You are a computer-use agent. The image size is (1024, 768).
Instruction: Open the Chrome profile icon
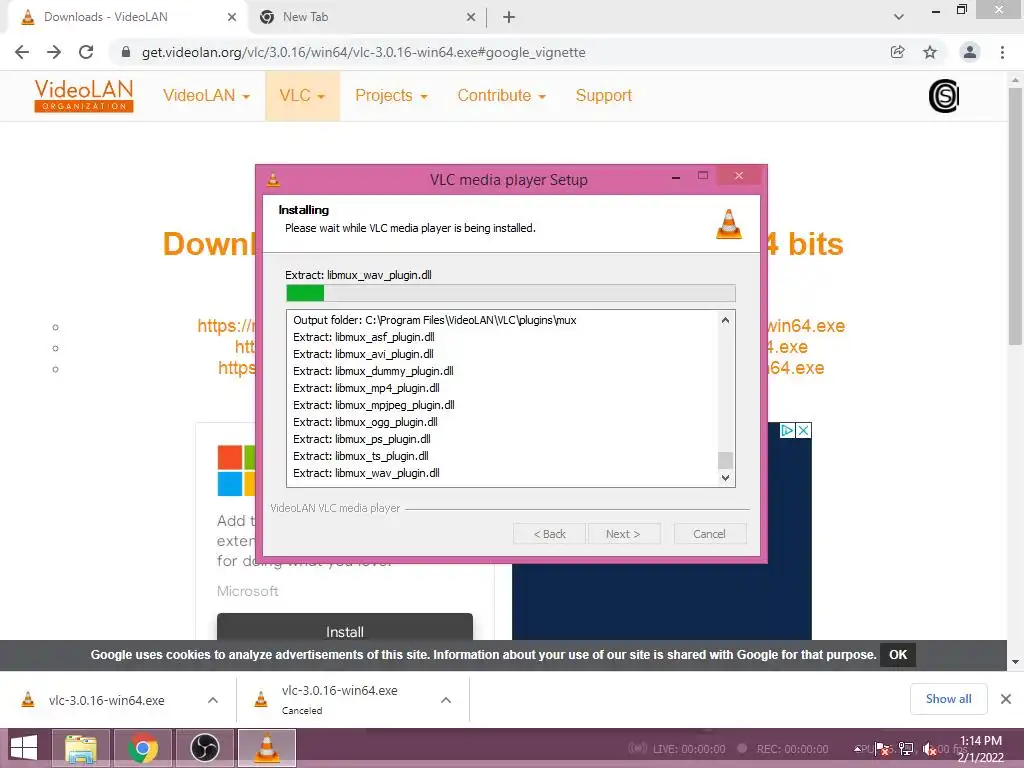pyautogui.click(x=970, y=52)
